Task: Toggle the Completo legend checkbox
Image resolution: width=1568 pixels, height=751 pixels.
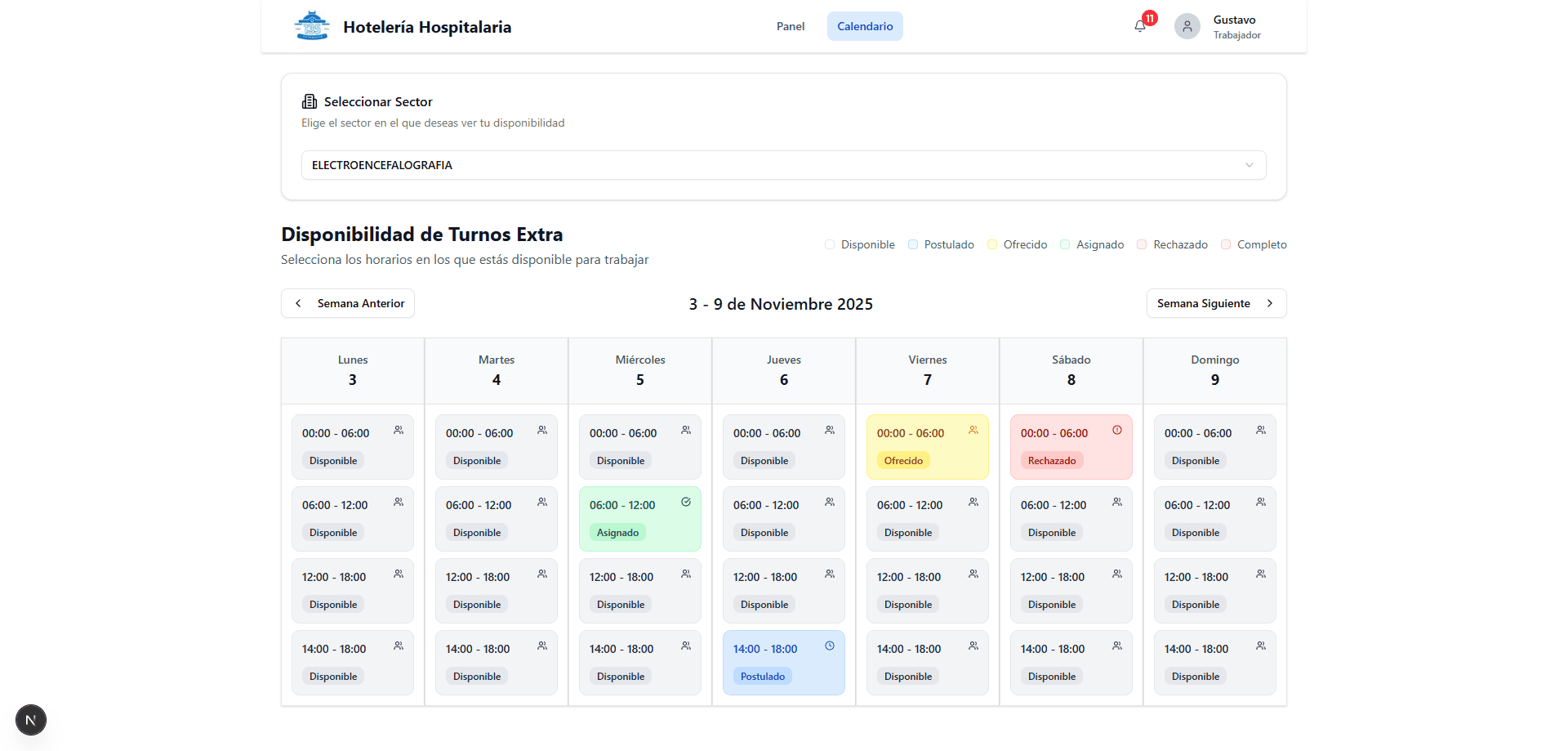Action: coord(1225,244)
